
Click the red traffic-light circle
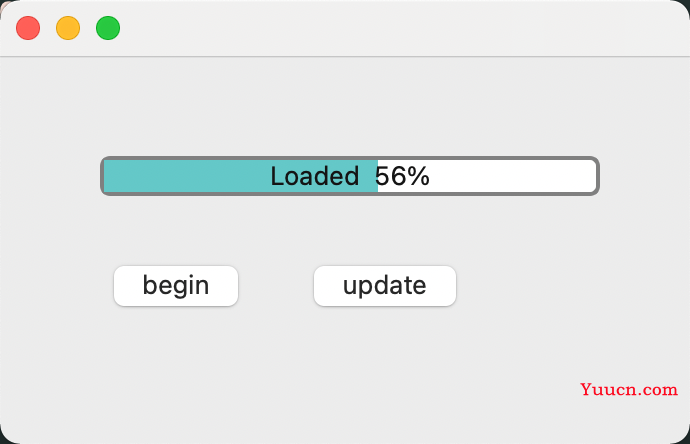(x=28, y=28)
